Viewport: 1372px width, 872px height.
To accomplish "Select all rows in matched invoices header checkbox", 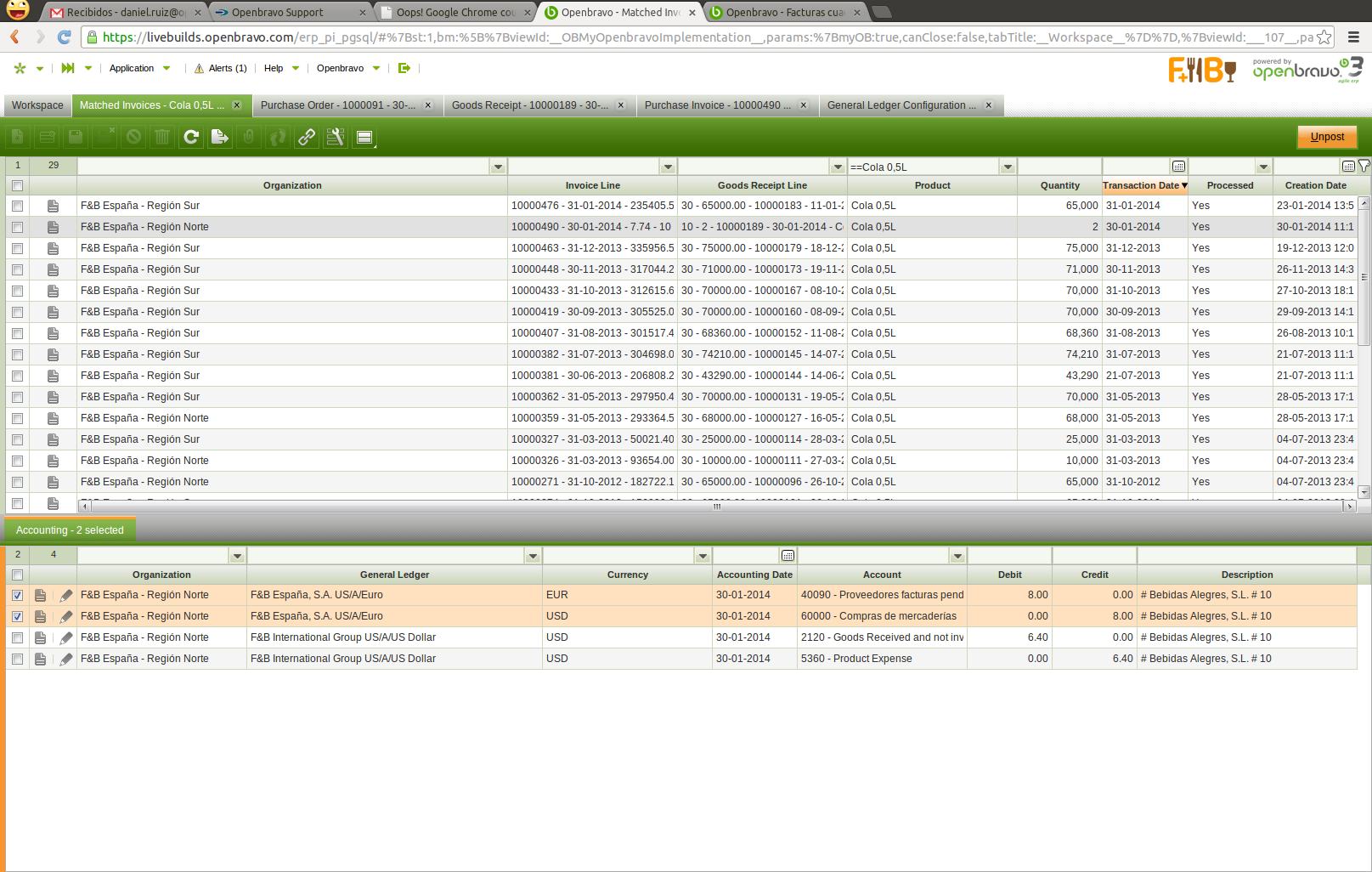I will pos(17,185).
